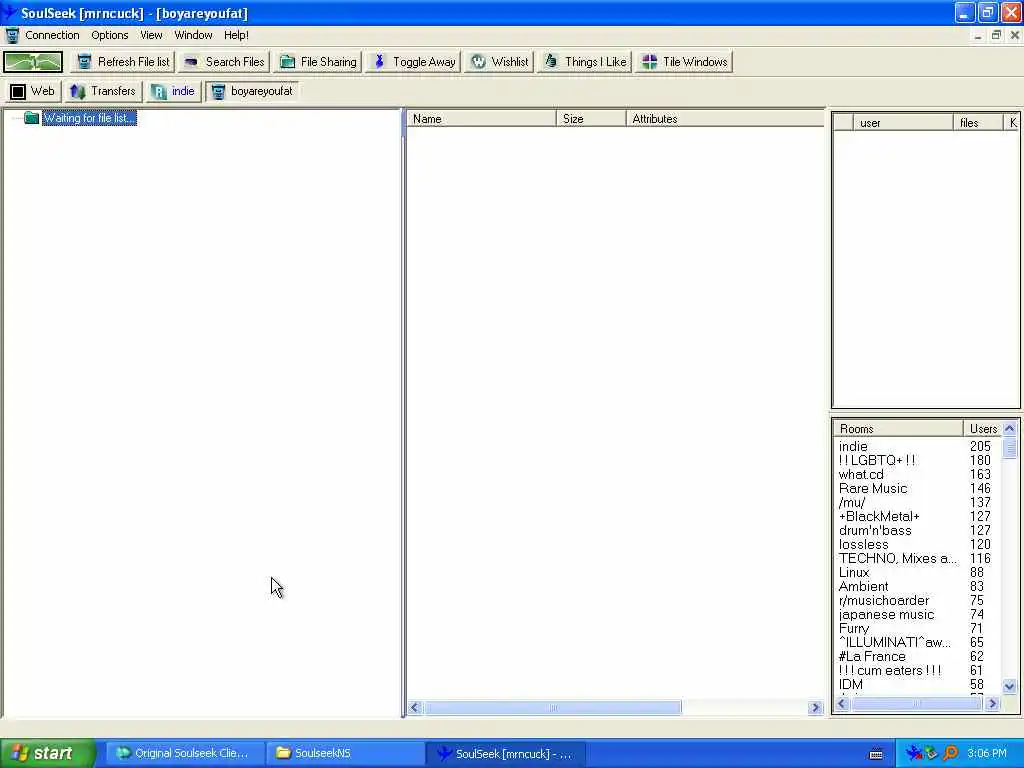
Task: Switch to SoulseekNS folder taskbar window
Action: point(343,754)
